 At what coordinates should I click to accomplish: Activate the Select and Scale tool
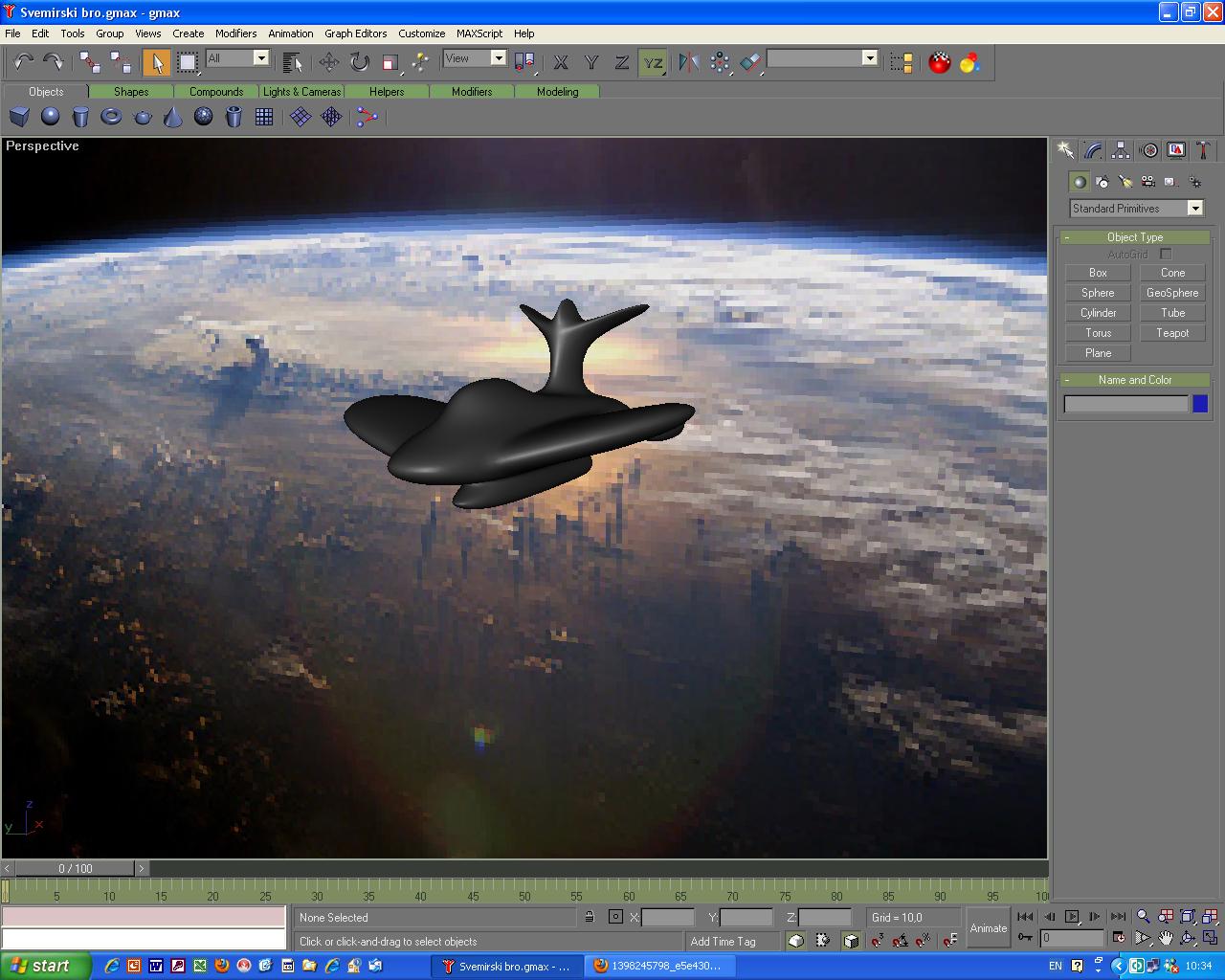tap(390, 62)
